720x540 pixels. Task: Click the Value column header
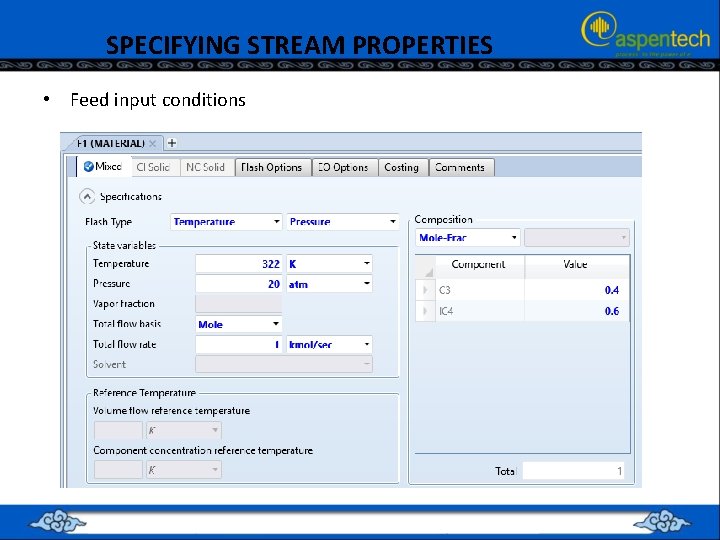[x=577, y=266]
